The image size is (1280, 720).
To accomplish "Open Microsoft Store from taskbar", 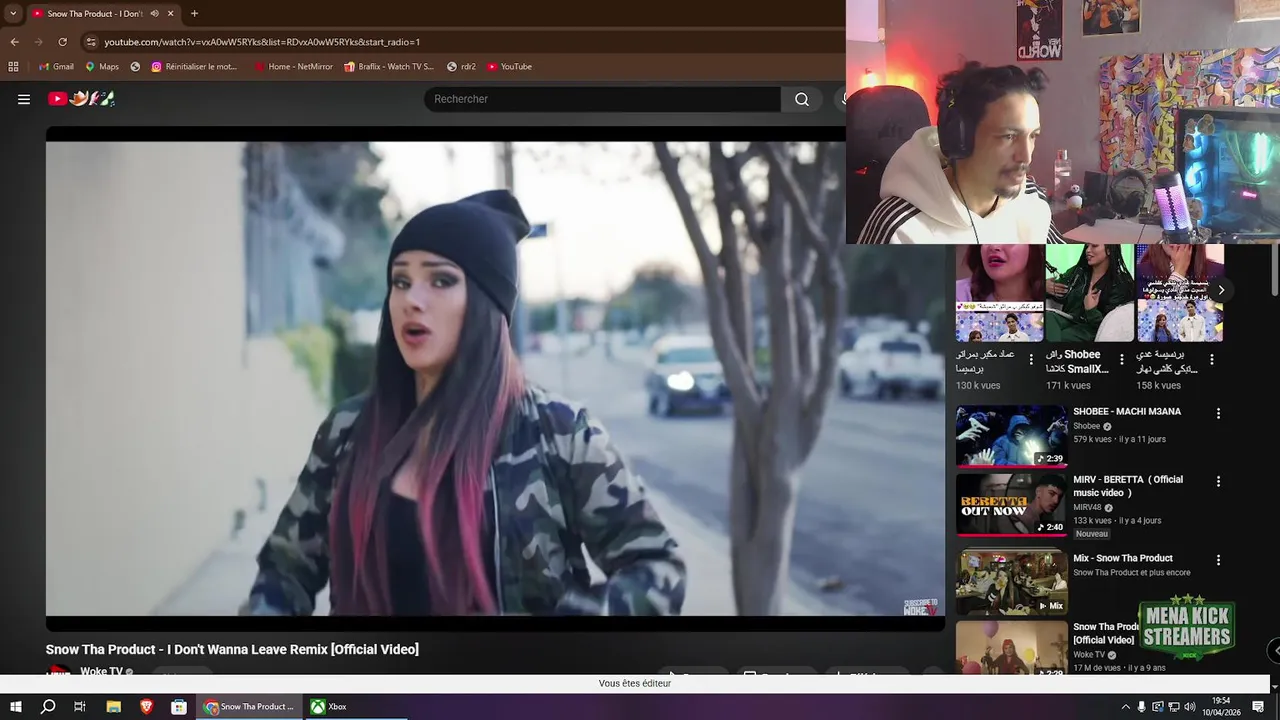I will click(179, 707).
